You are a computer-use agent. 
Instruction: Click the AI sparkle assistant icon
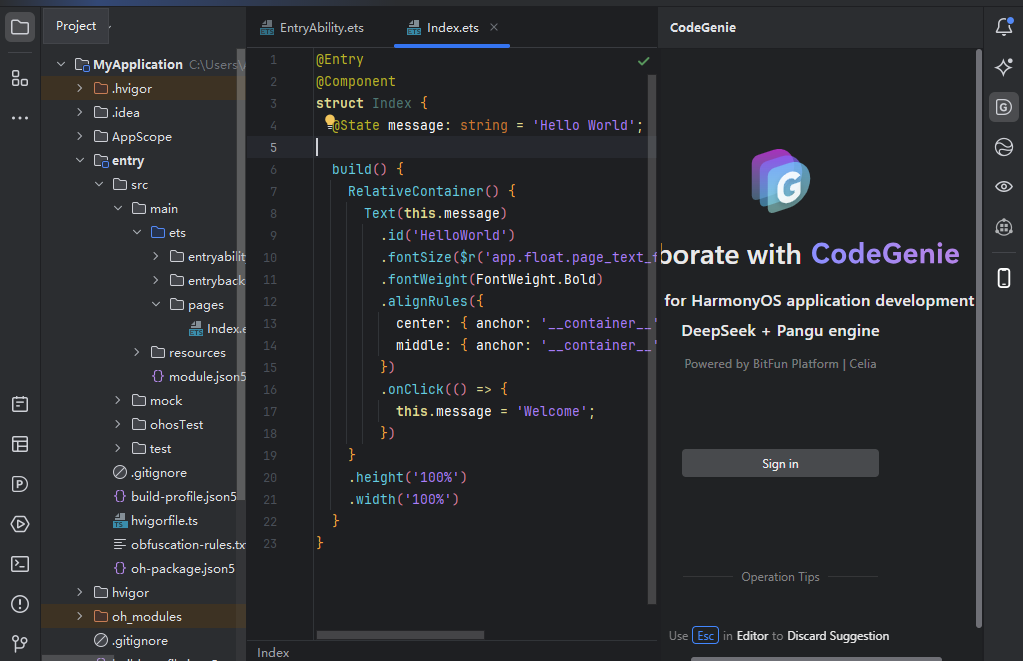click(1004, 67)
